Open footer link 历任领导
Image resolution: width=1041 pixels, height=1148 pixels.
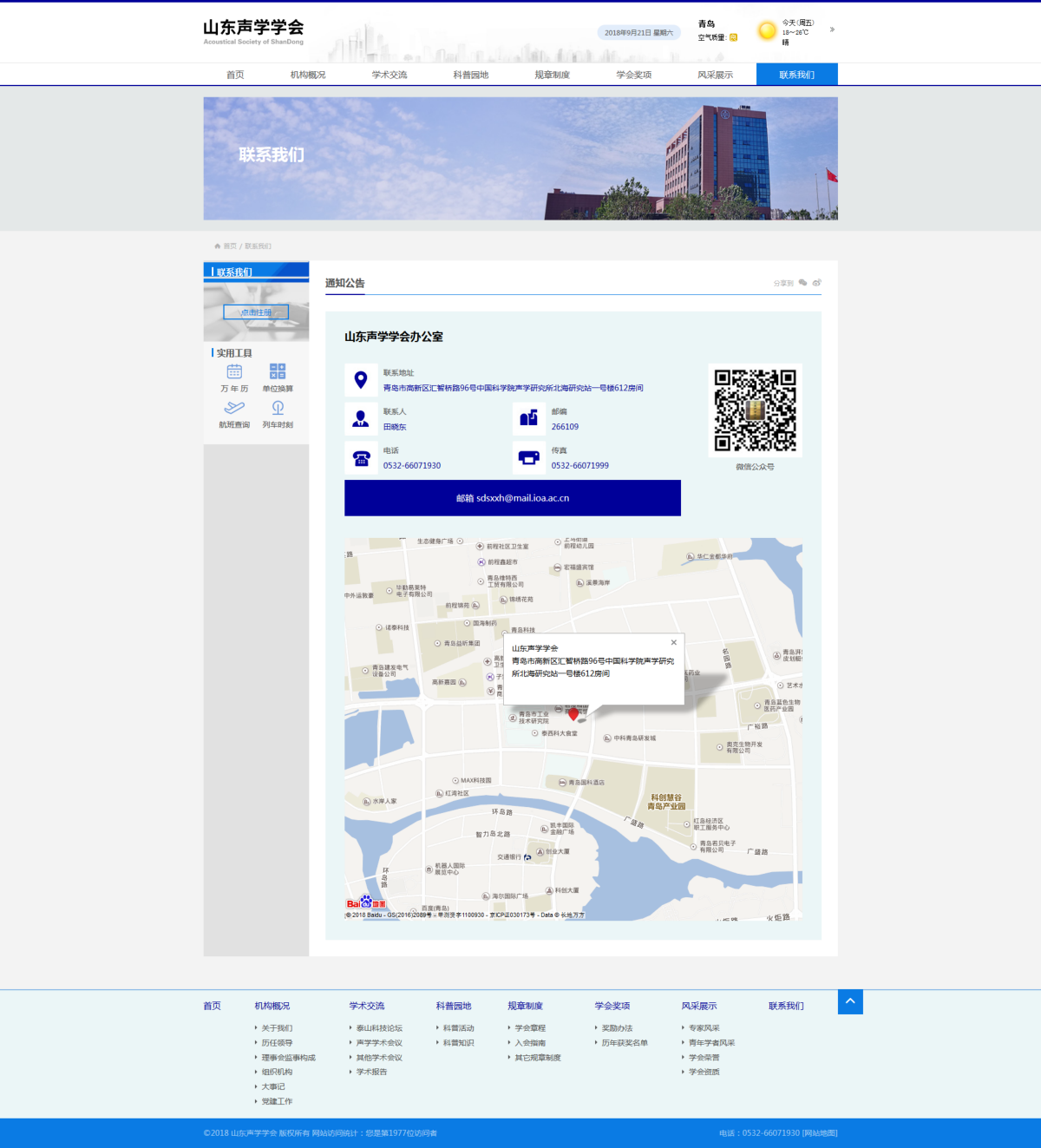point(277,1043)
